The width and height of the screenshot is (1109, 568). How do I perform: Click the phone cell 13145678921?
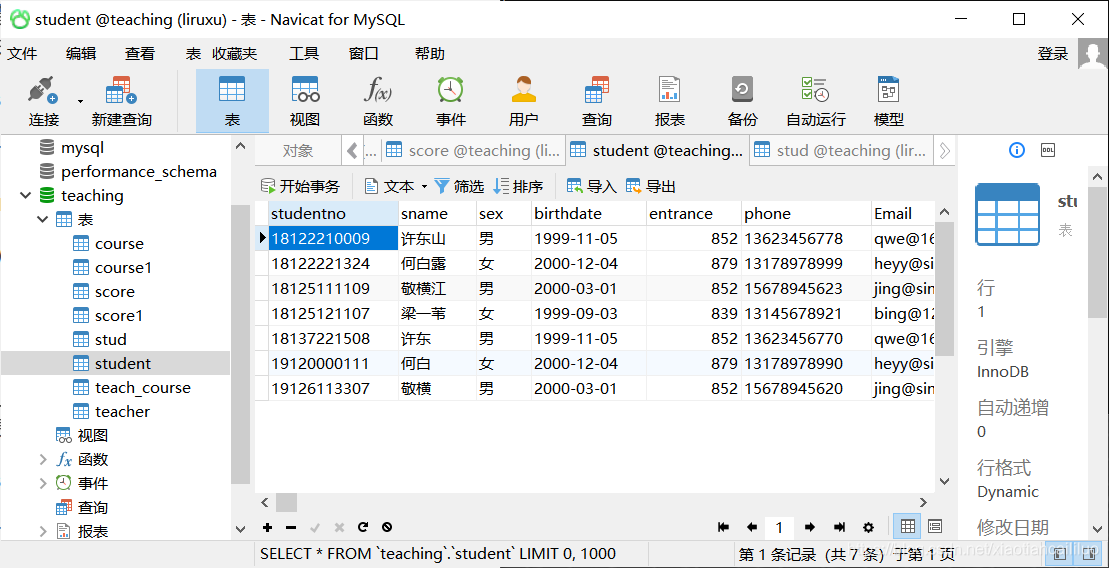[806, 313]
